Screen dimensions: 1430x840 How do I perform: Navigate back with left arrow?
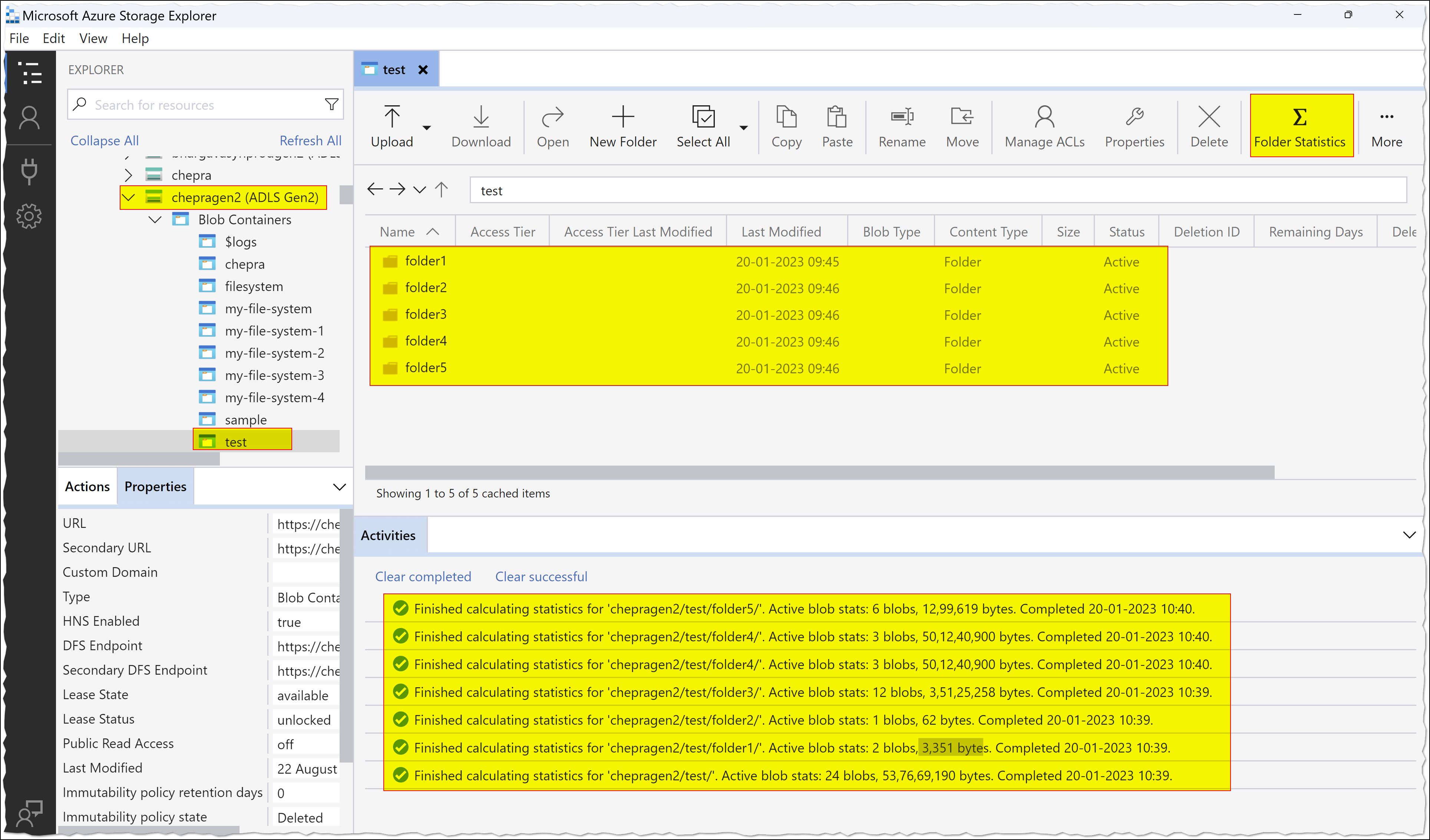[x=375, y=189]
